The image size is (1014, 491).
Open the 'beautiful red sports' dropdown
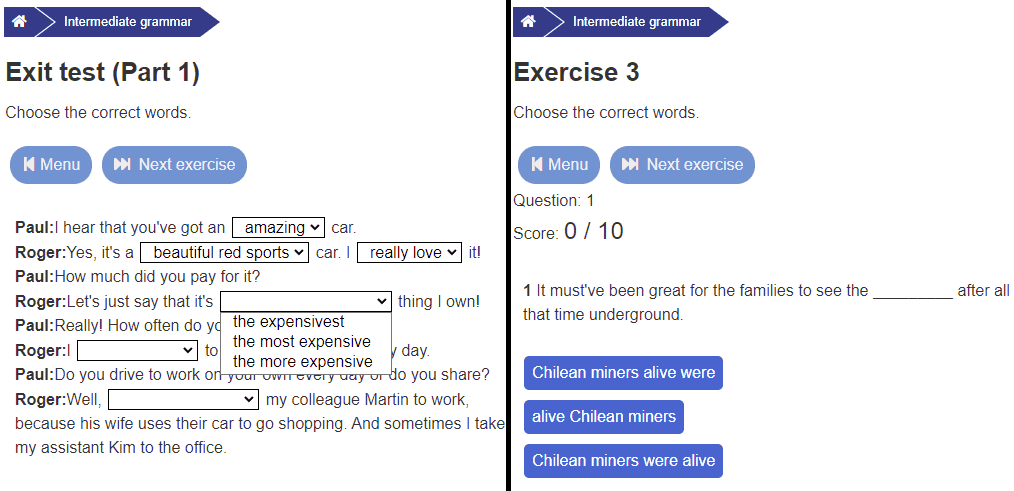click(225, 253)
